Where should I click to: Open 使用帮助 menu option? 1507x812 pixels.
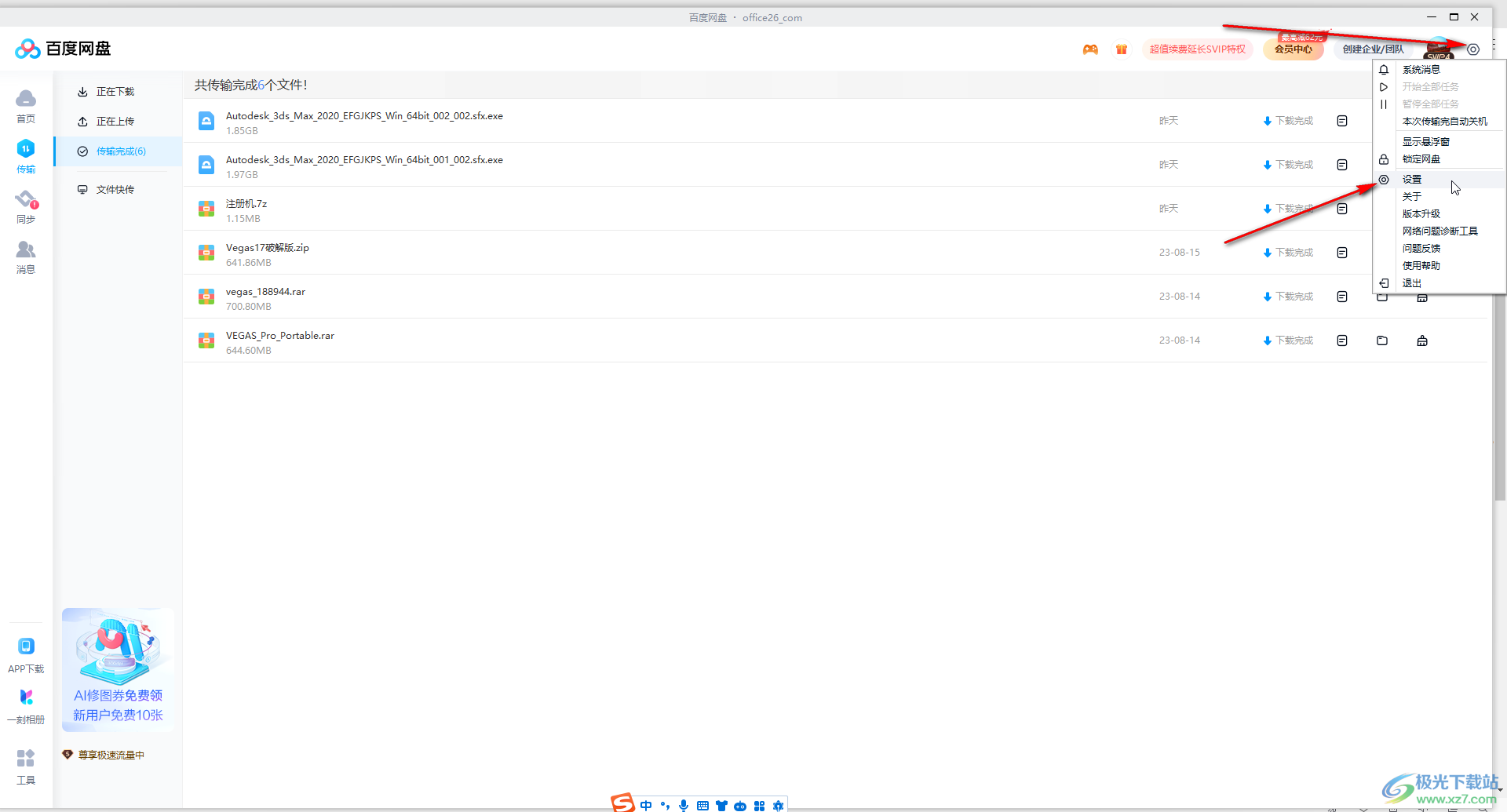tap(1439, 266)
